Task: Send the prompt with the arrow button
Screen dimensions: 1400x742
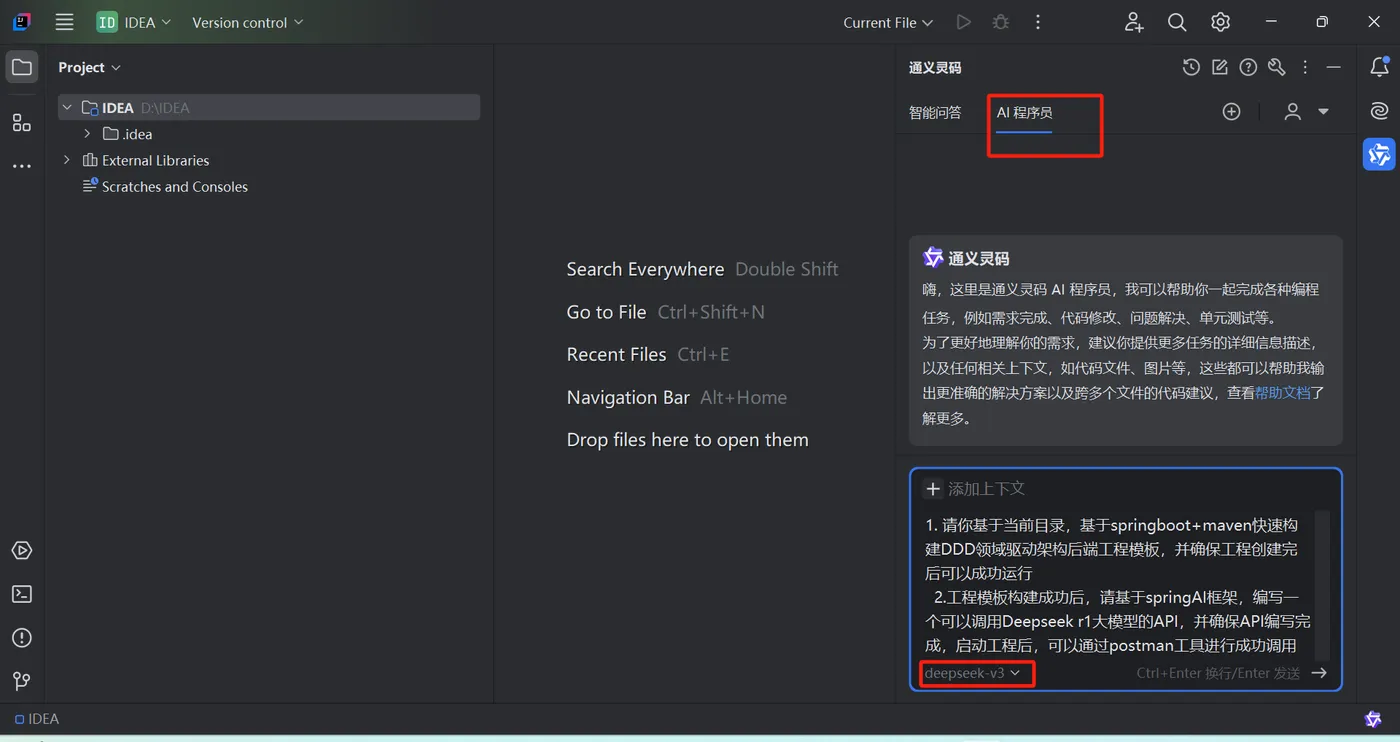Action: pyautogui.click(x=1319, y=673)
